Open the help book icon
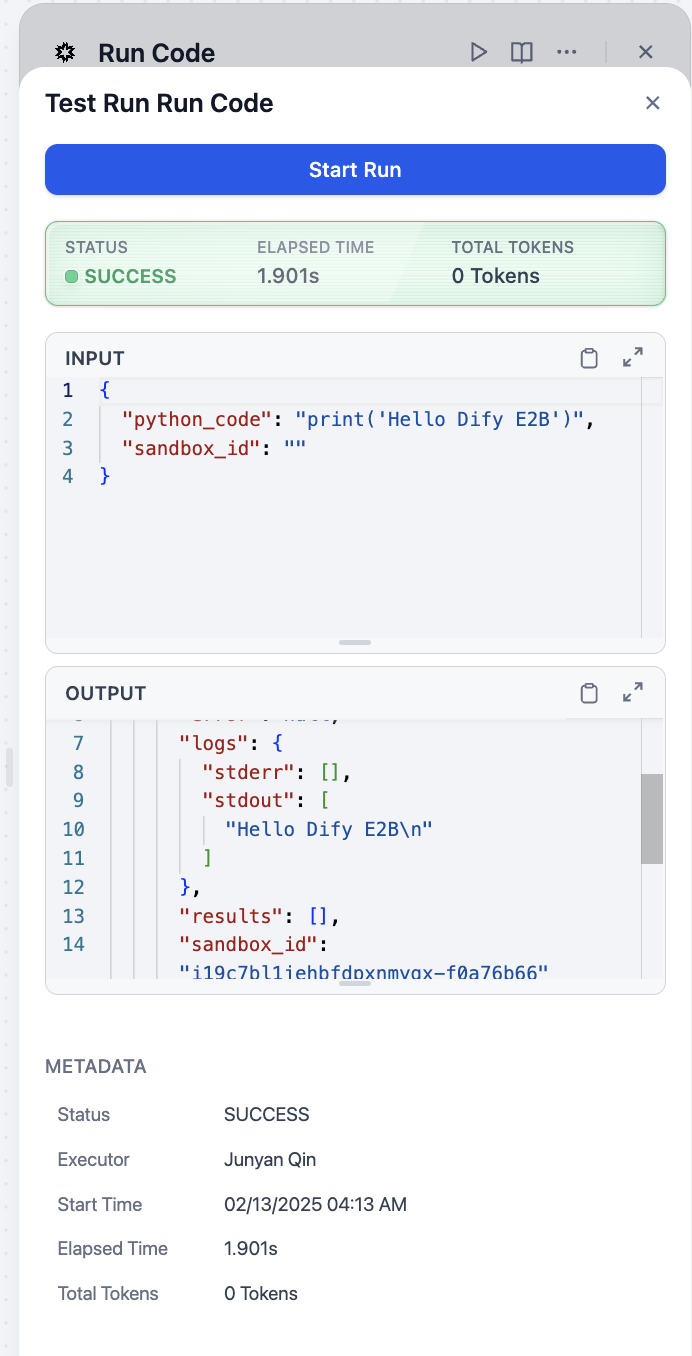Image resolution: width=692 pixels, height=1356 pixels. [521, 52]
